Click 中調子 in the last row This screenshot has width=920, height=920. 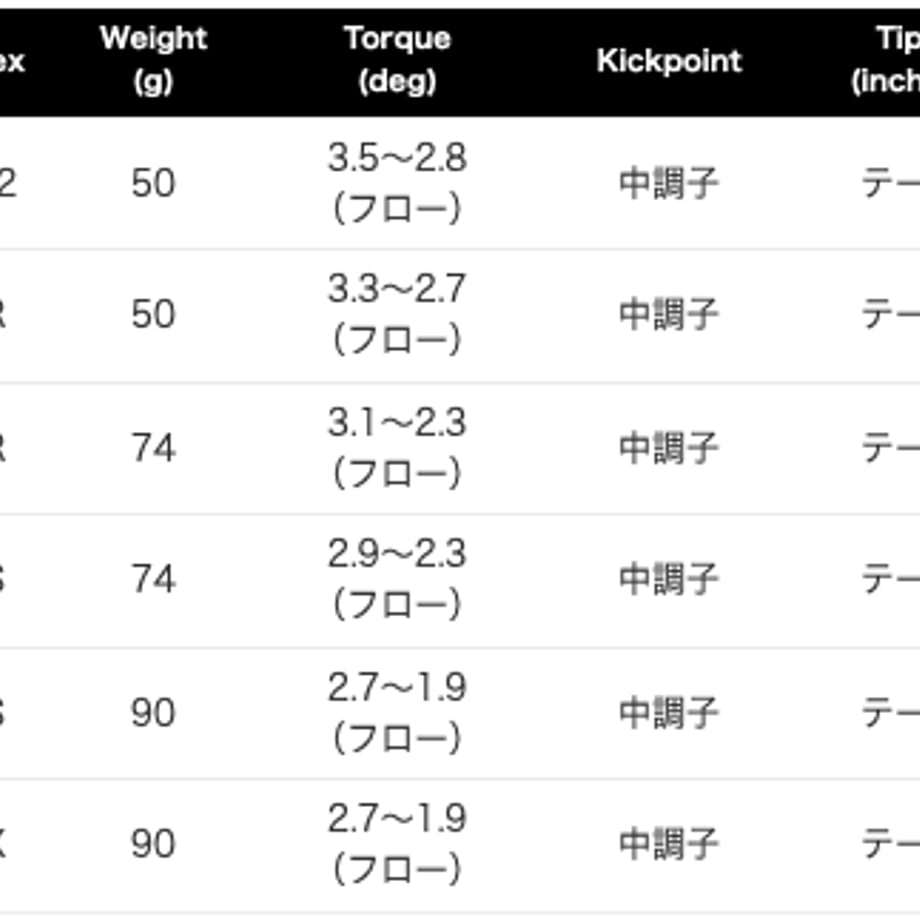click(x=669, y=844)
